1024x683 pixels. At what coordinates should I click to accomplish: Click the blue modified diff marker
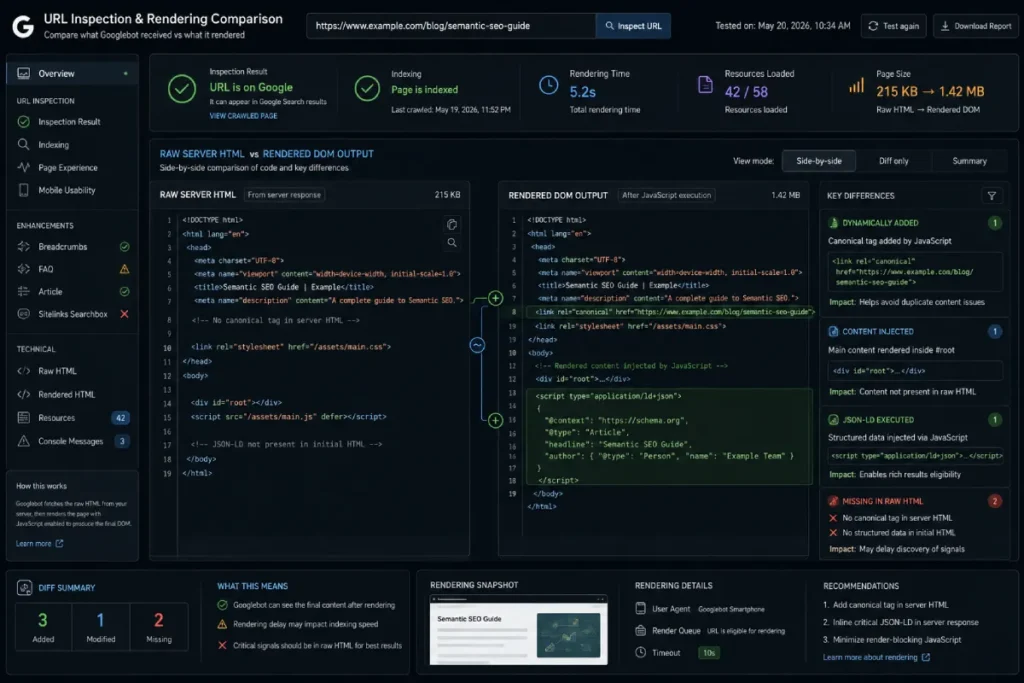point(477,345)
